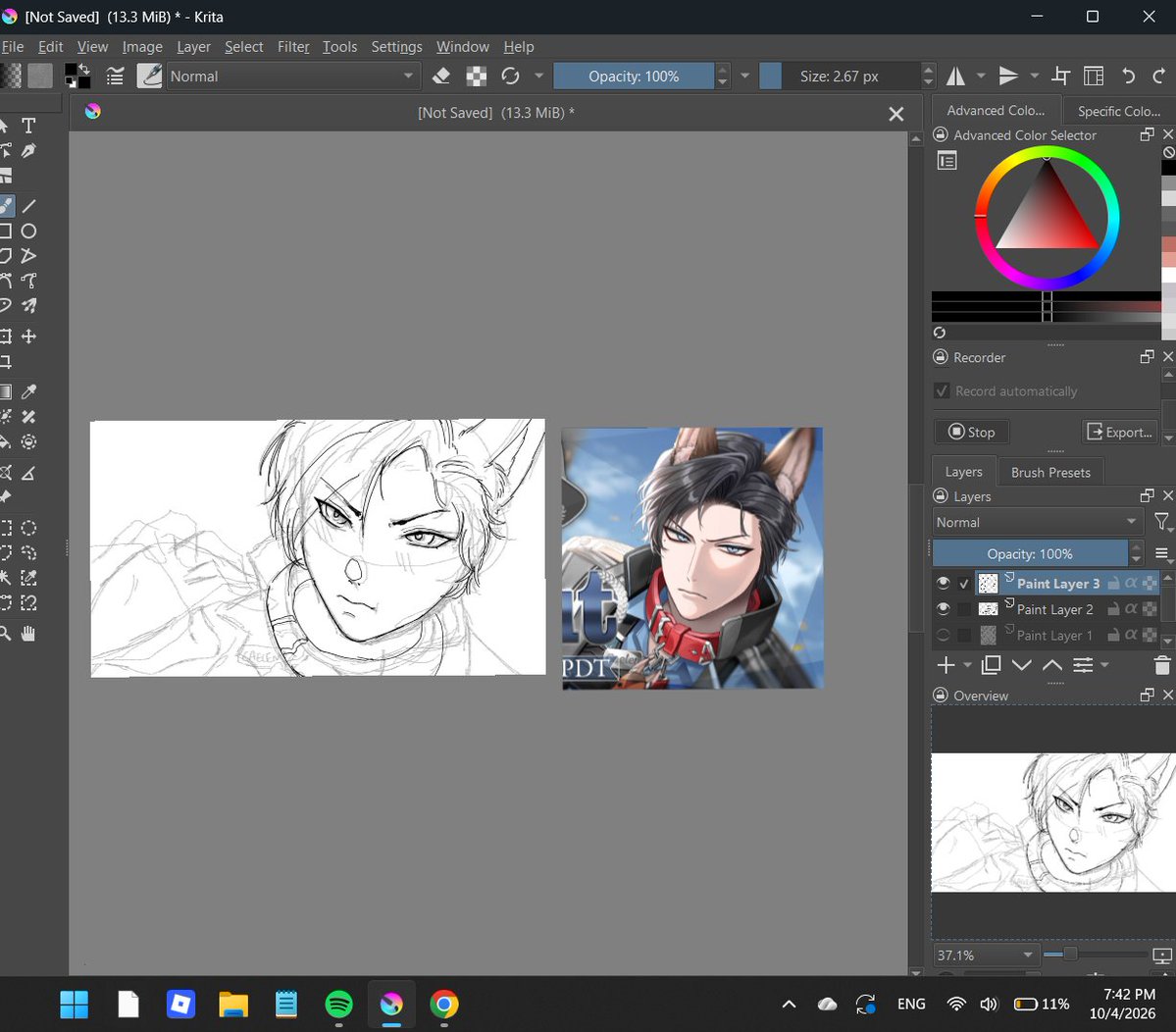1176x1032 pixels.
Task: Activate the Pan hand tool
Action: tap(28, 634)
